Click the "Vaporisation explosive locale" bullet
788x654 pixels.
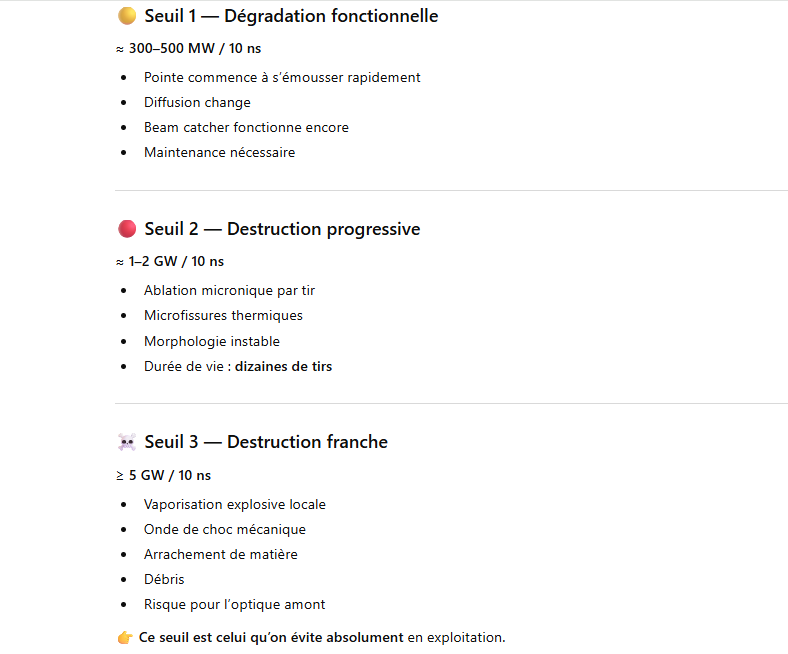point(234,504)
